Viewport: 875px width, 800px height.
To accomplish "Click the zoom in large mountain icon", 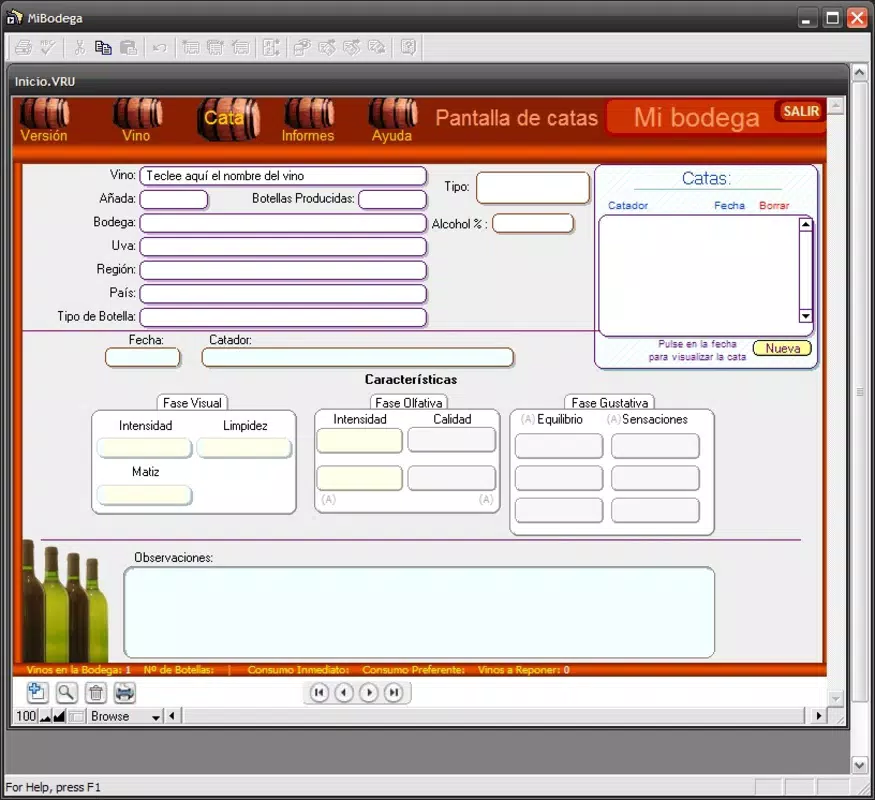I will (59, 716).
